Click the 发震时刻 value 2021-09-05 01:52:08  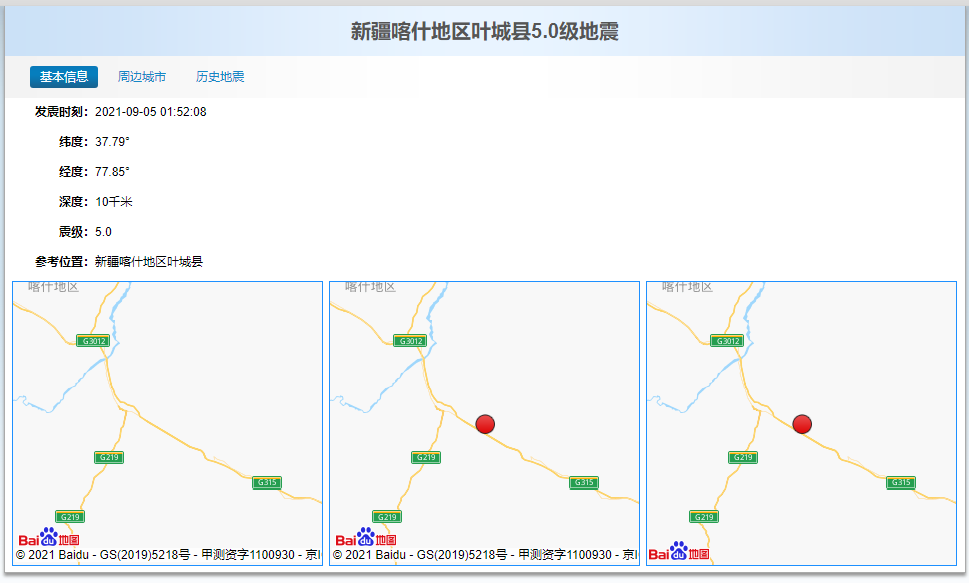coord(151,112)
